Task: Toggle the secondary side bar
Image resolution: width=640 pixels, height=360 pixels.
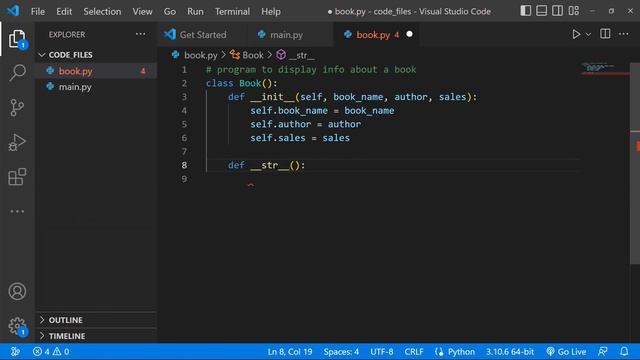Action: 558,11
